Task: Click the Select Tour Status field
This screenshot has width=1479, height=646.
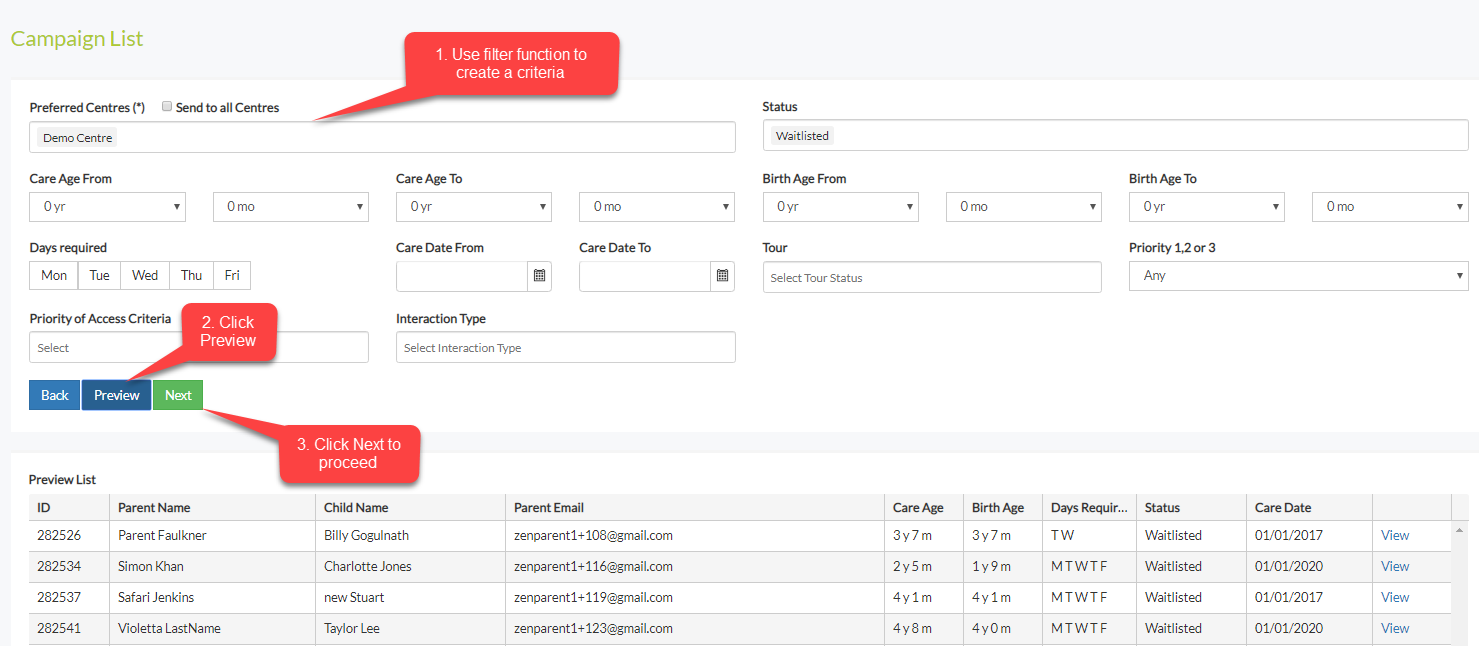Action: pos(932,277)
